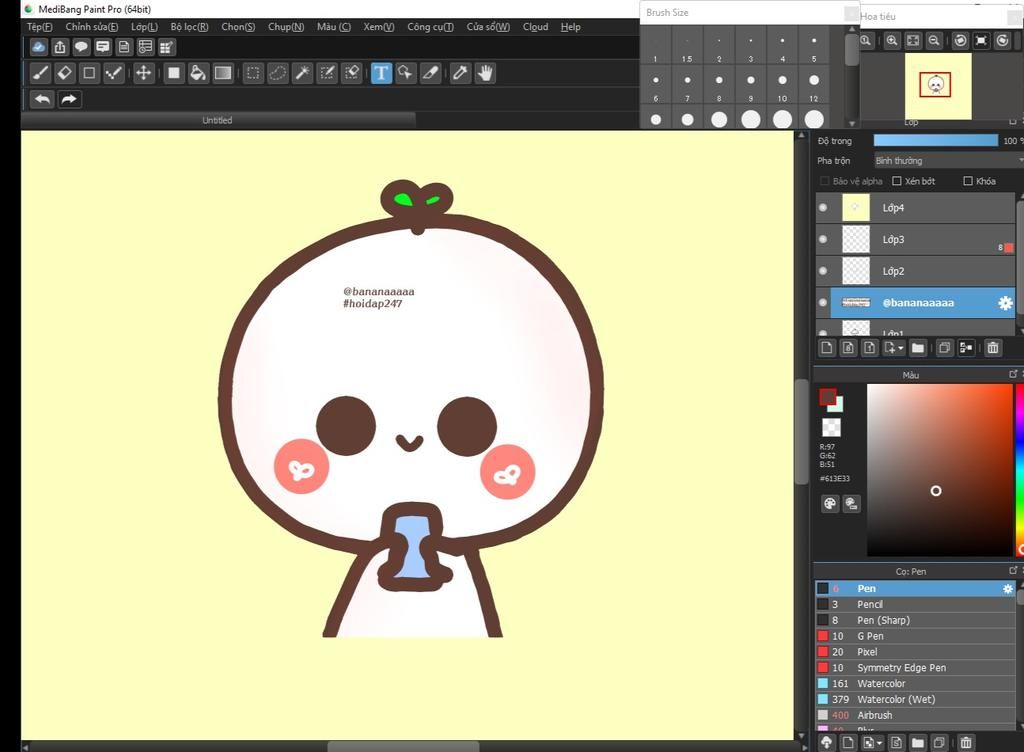
Task: Select the rectangular Selection tool
Action: click(253, 73)
